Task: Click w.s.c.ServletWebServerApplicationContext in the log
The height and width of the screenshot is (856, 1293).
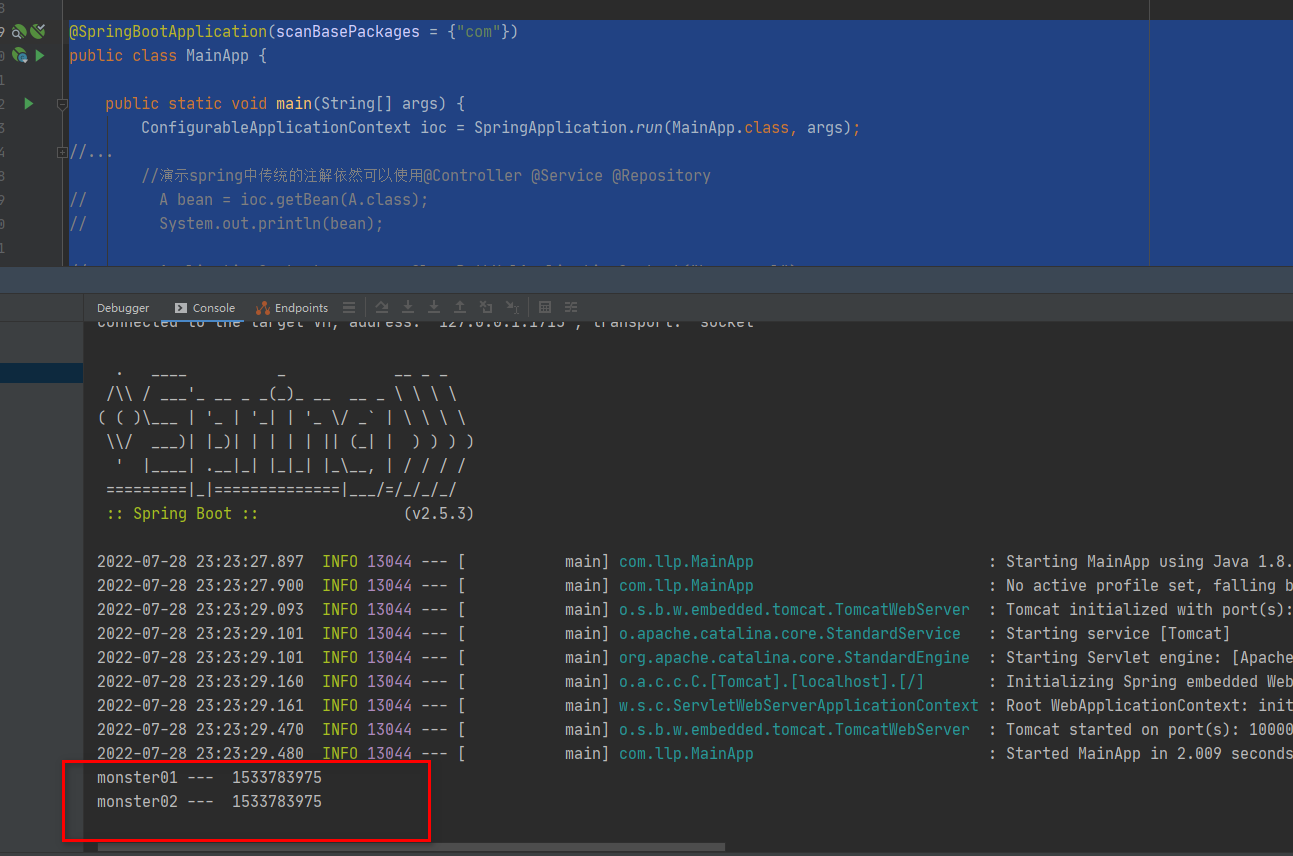Action: pyautogui.click(x=799, y=706)
